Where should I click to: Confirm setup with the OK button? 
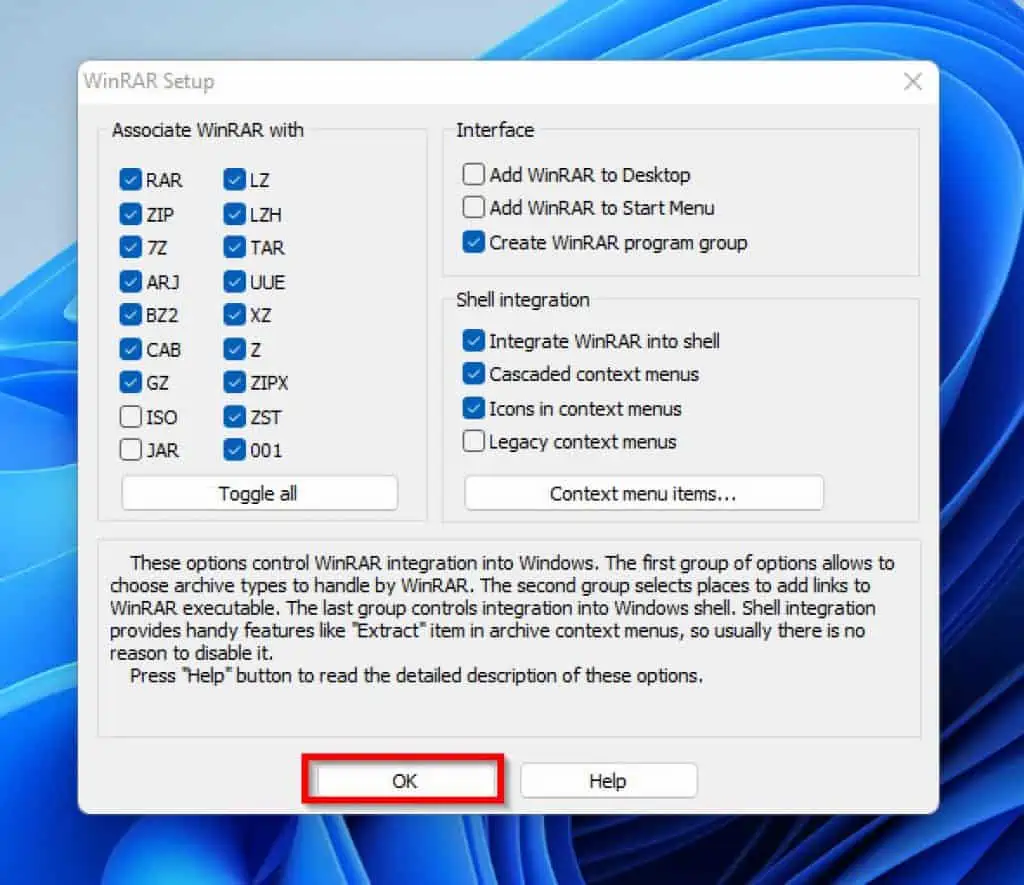point(403,780)
